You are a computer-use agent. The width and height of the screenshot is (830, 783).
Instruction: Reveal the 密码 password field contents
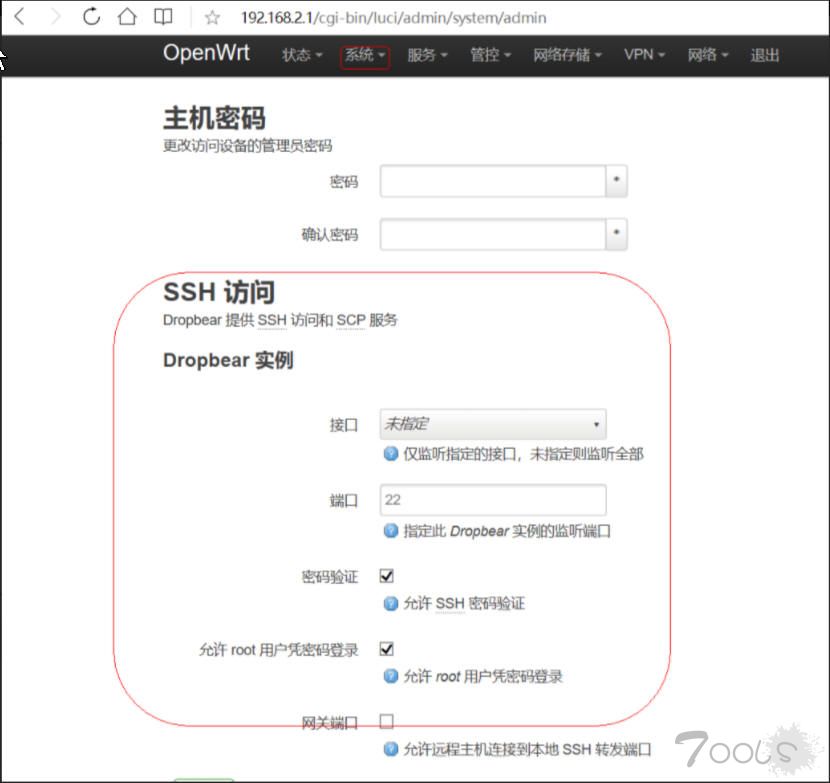(x=616, y=181)
